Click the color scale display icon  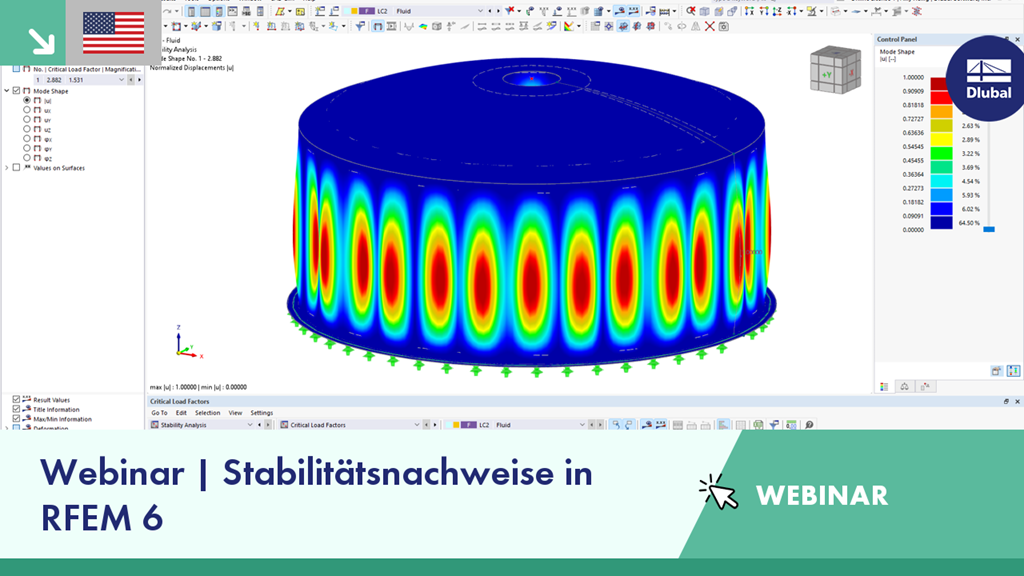pos(569,27)
